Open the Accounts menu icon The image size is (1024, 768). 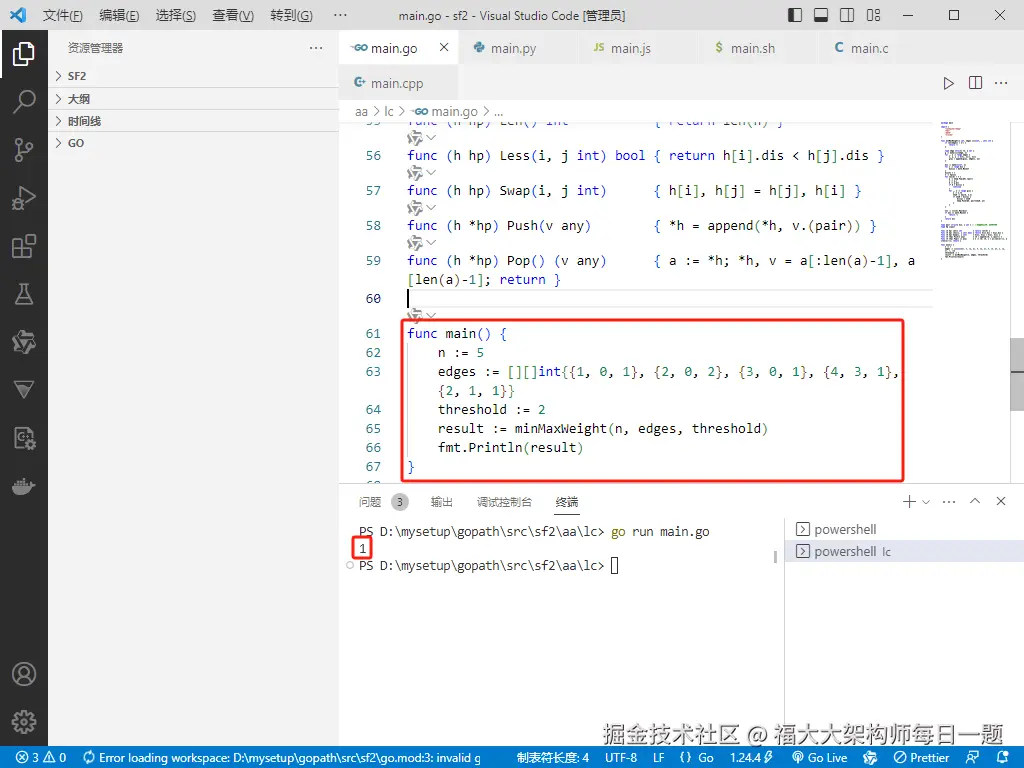pyautogui.click(x=24, y=674)
